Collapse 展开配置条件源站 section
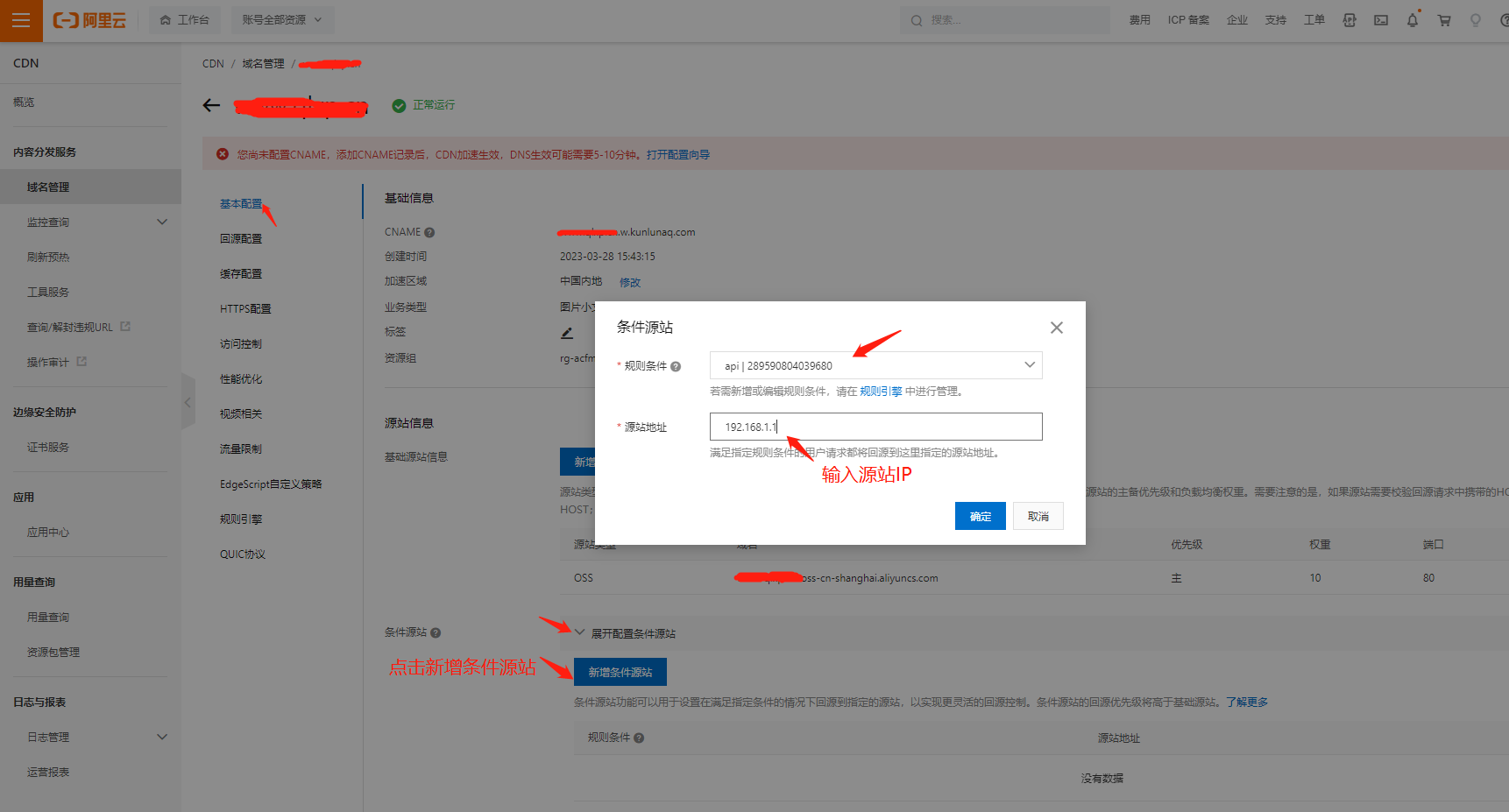The width and height of the screenshot is (1509, 812). click(579, 632)
